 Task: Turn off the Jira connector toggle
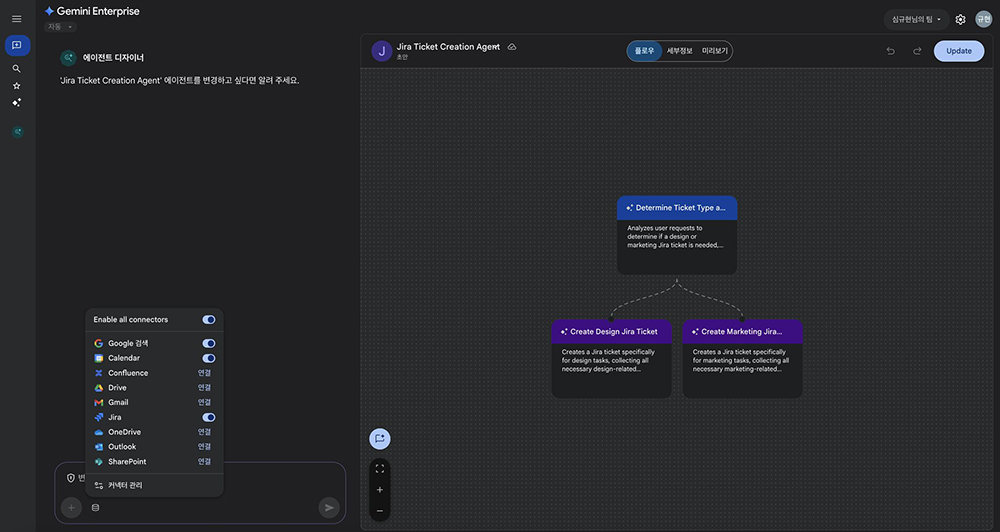(209, 417)
